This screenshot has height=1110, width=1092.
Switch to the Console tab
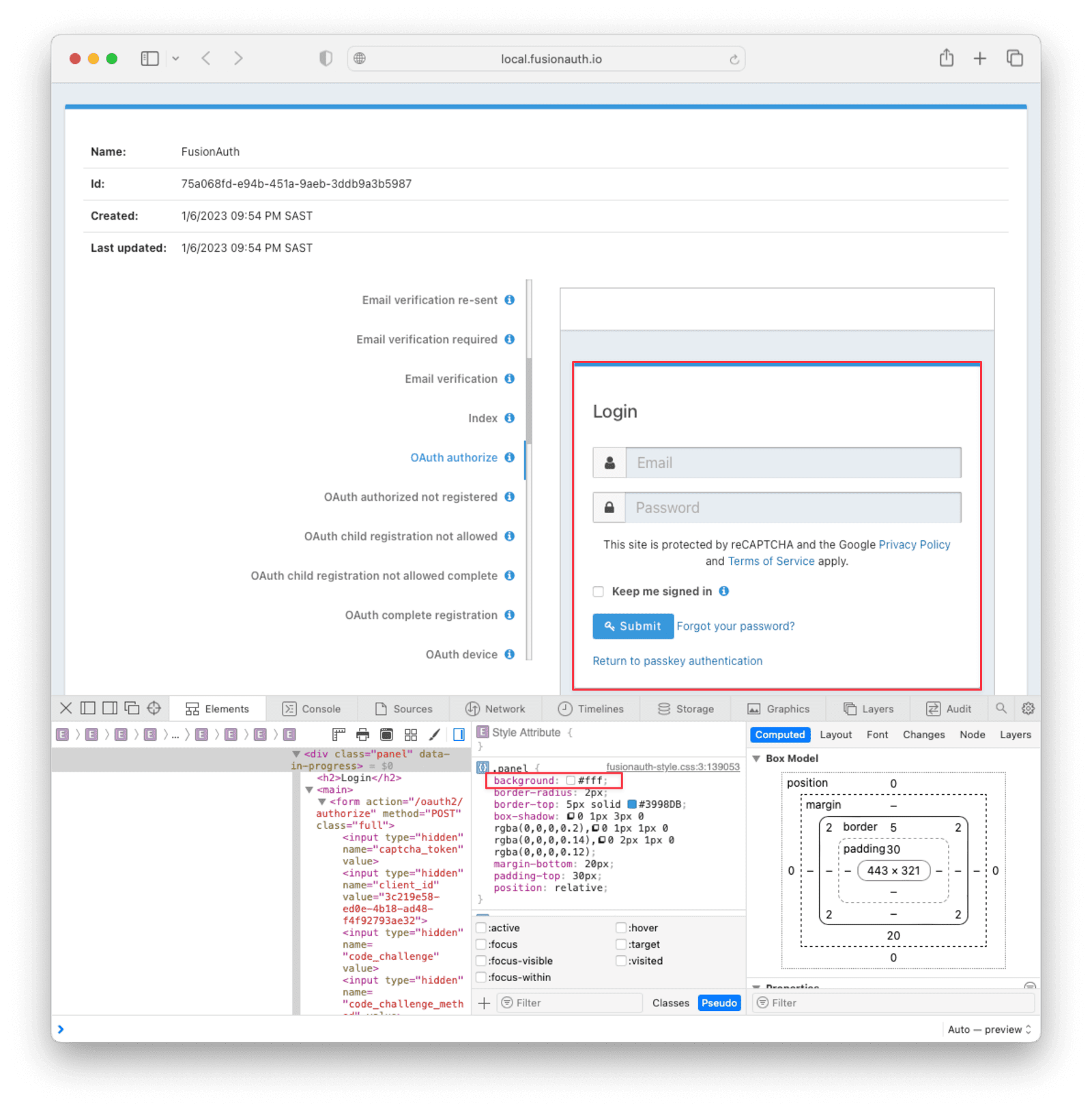click(312, 709)
